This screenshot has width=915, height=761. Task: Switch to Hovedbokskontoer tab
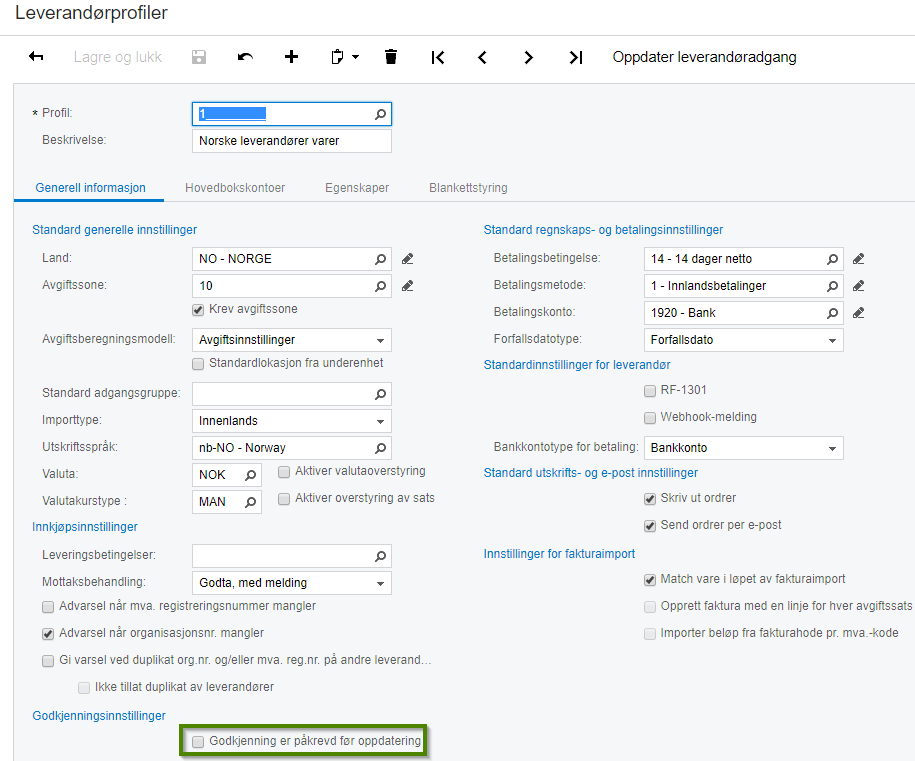(235, 187)
